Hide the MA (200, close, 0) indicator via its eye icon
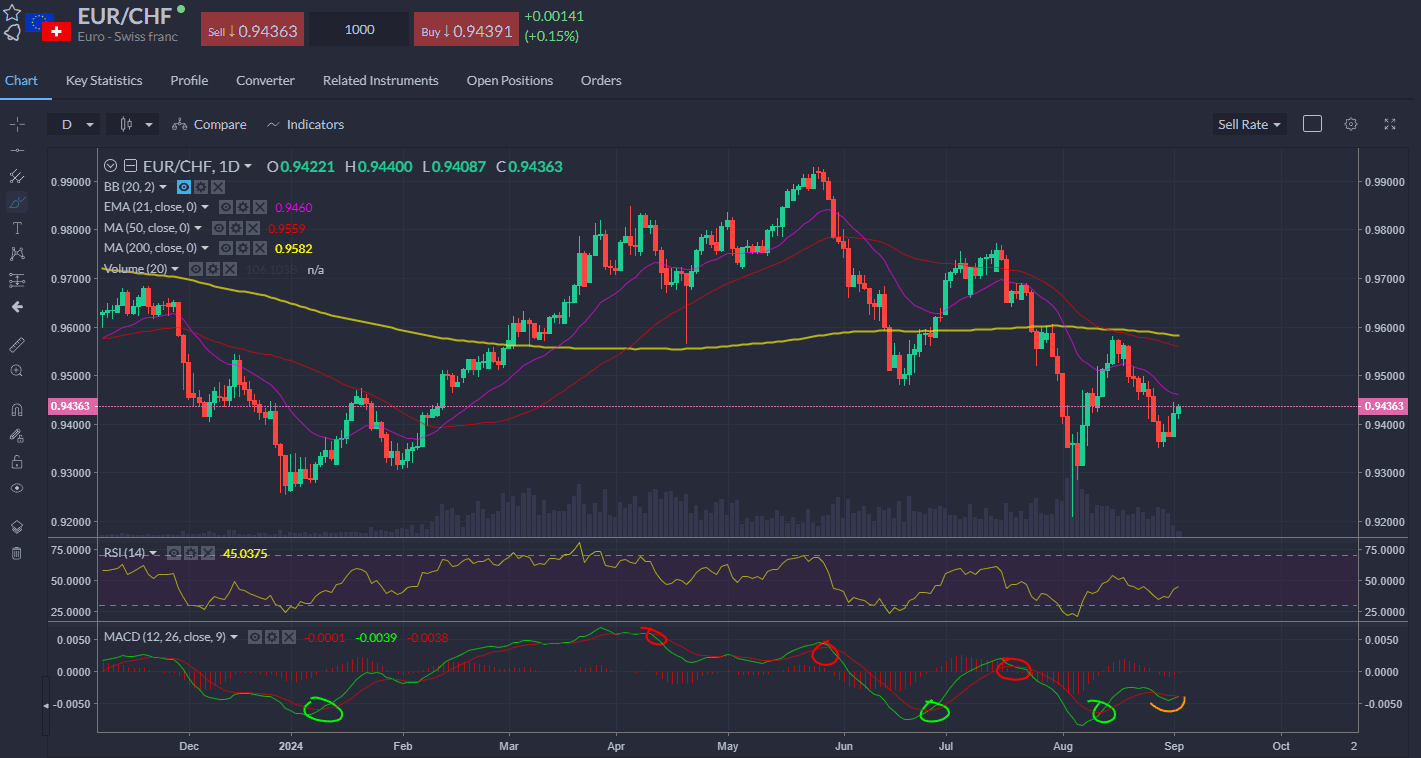Viewport: 1421px width, 758px height. click(x=226, y=248)
